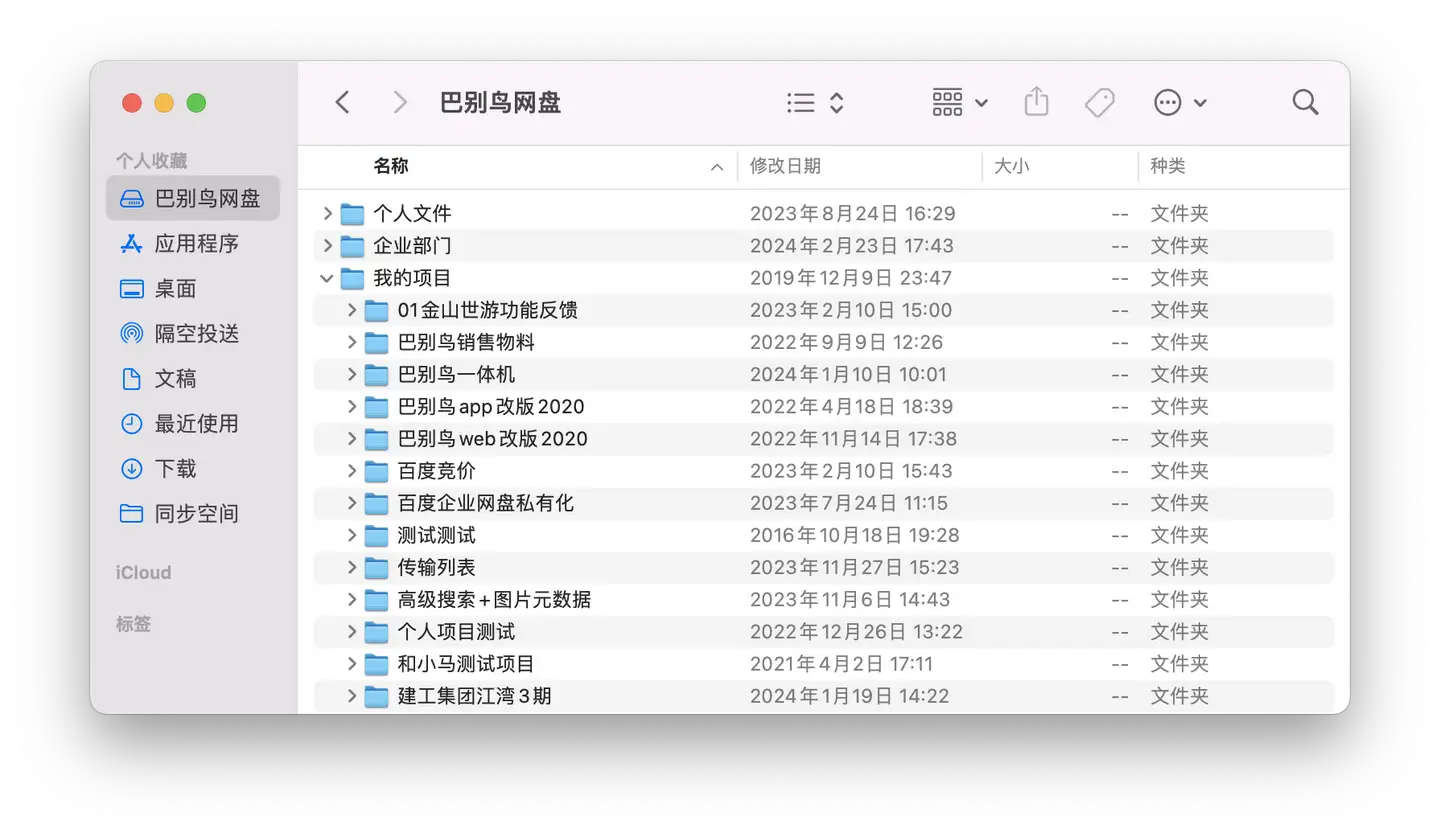Image resolution: width=1440 pixels, height=833 pixels.
Task: Click the 最近使用 clock icon
Action: pos(131,423)
